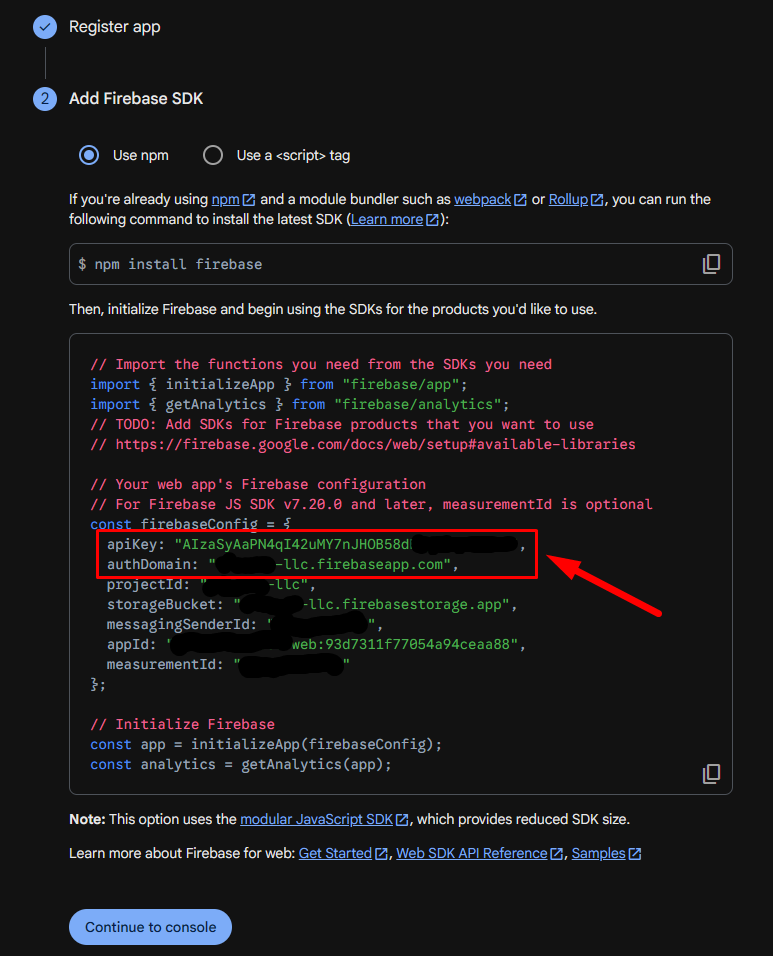This screenshot has height=956, width=773.
Task: Select the Use a <script> tag option
Action: point(213,155)
